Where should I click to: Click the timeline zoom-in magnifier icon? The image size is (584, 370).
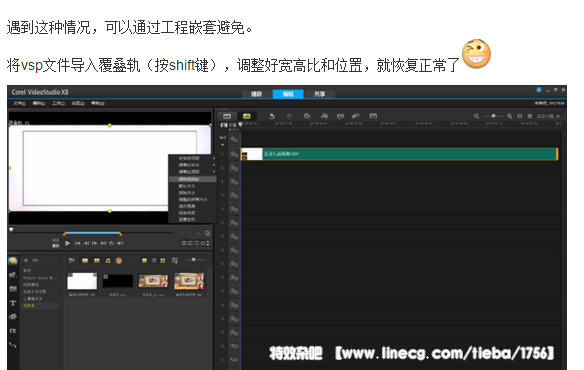(509, 116)
